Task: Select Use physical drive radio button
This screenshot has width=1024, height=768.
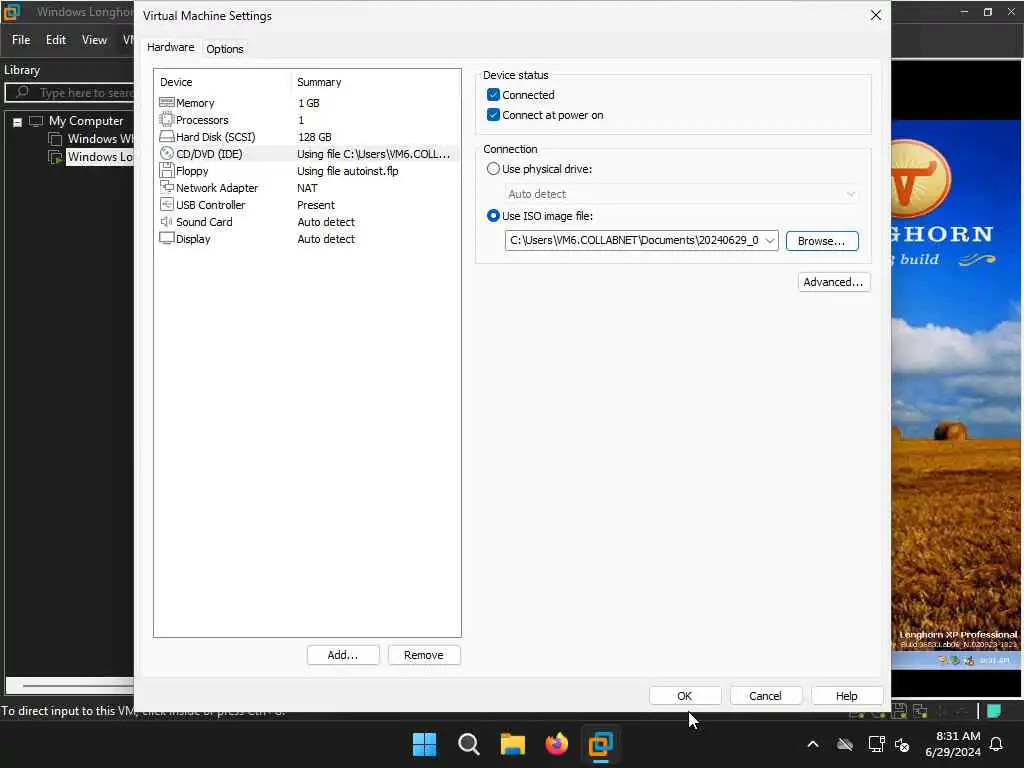Action: [493, 168]
